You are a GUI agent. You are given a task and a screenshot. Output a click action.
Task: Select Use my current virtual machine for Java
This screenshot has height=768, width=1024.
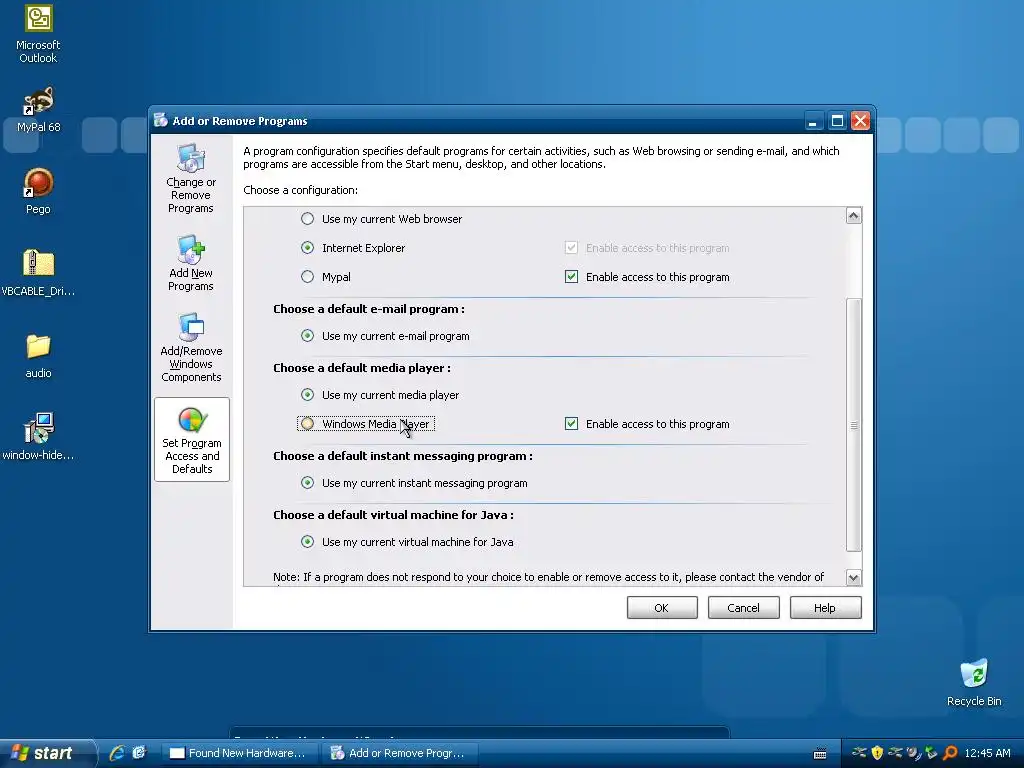406,541
